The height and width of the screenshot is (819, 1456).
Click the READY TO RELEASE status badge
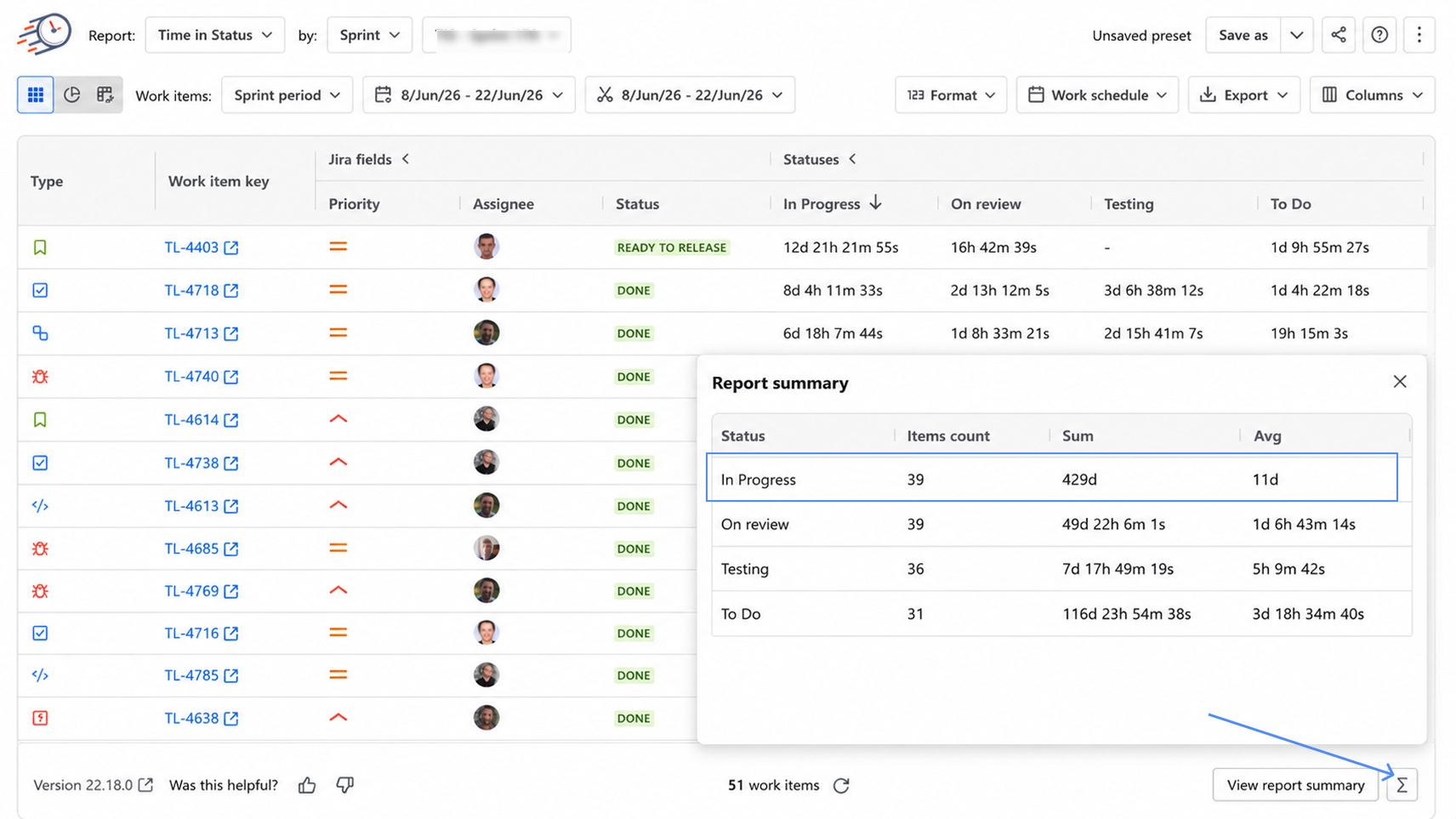(x=671, y=247)
